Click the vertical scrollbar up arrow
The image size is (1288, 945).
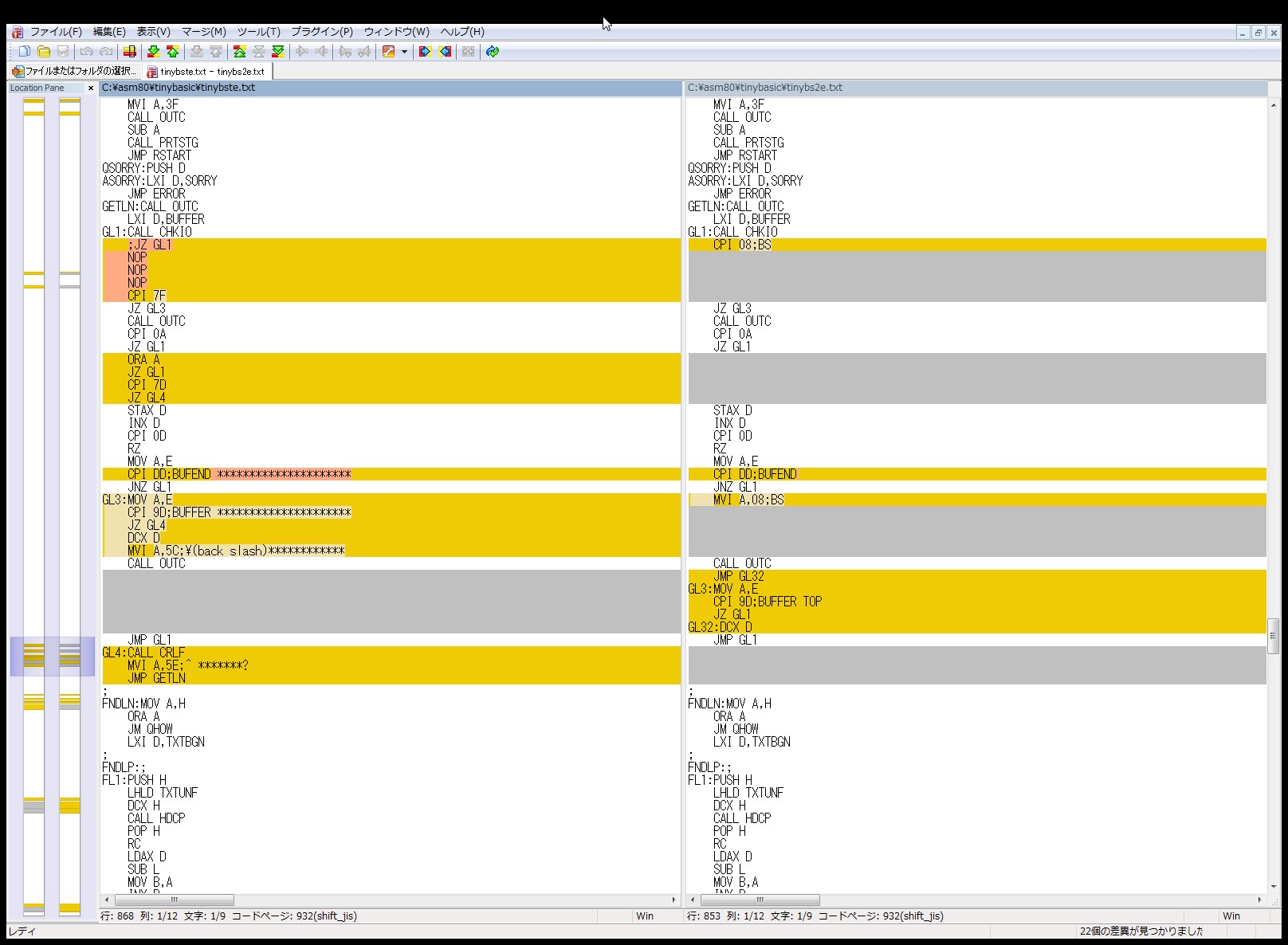(1274, 104)
